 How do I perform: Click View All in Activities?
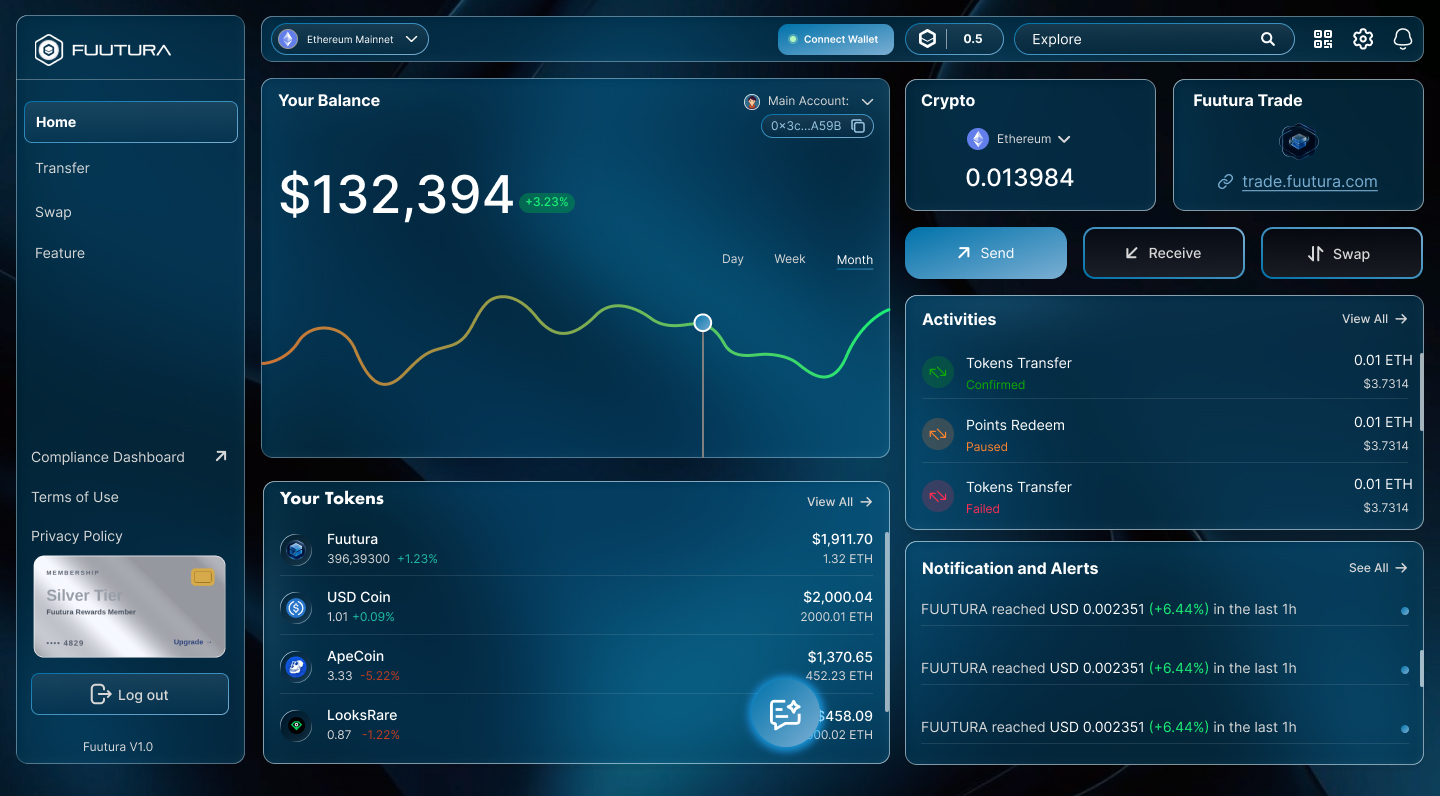tap(1375, 319)
